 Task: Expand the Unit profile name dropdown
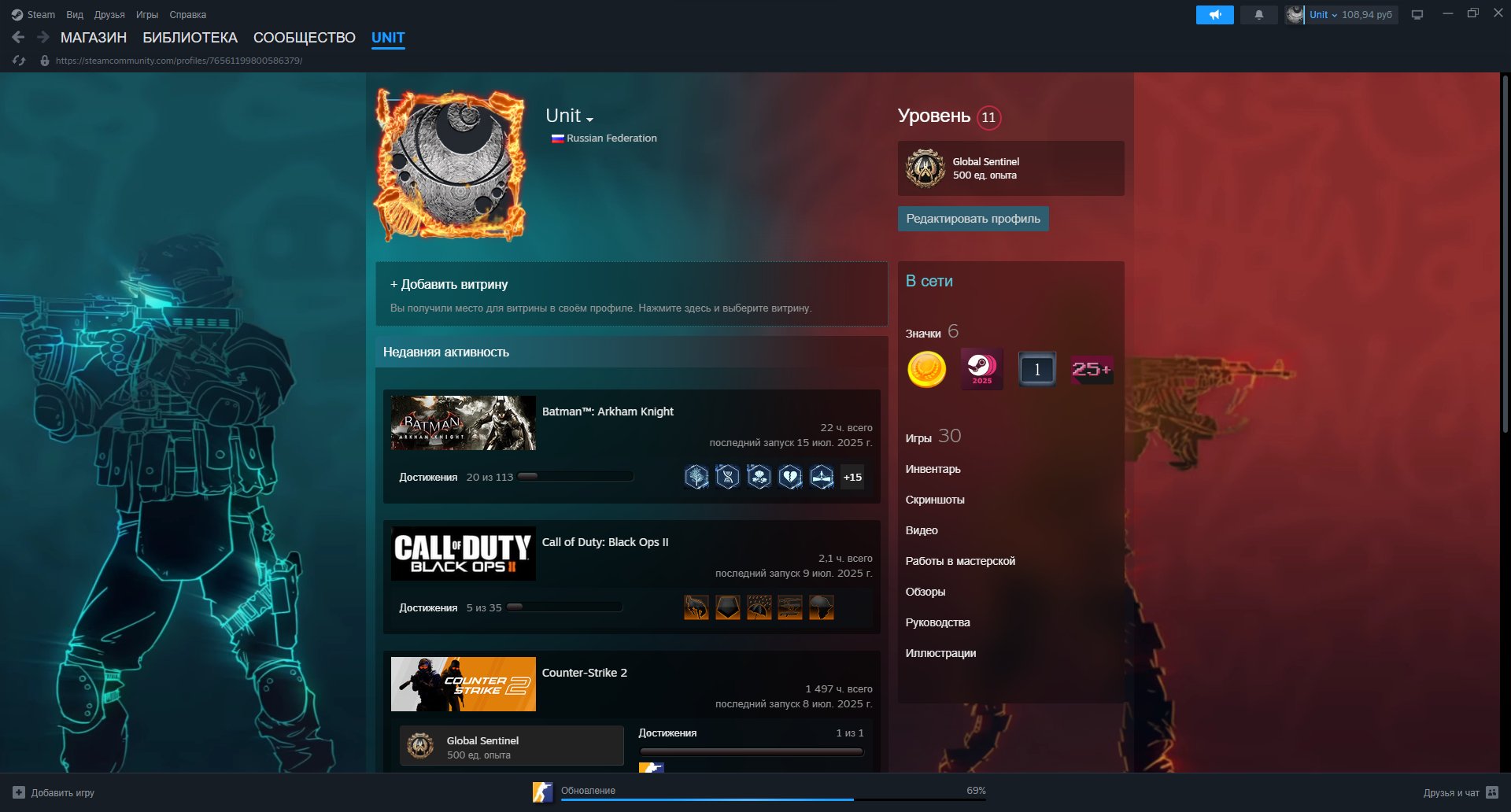589,120
